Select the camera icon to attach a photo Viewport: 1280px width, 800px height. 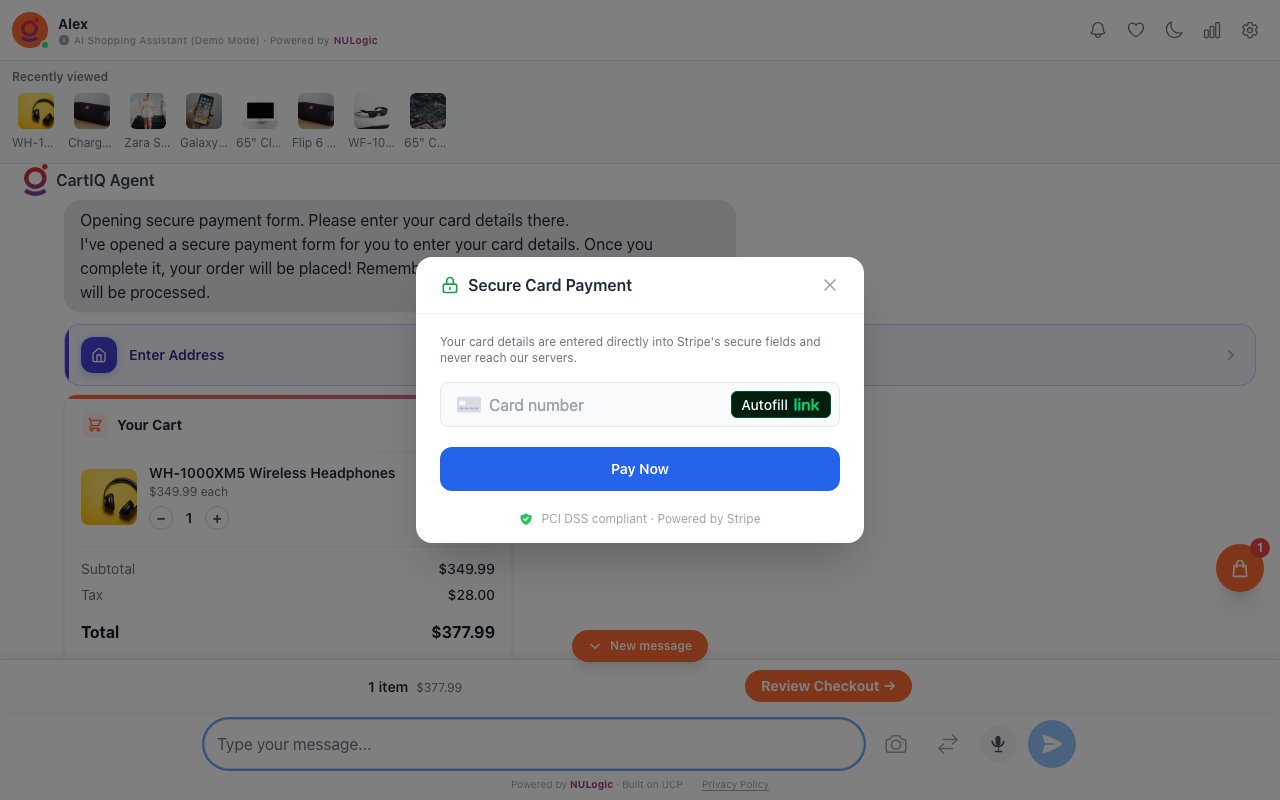tap(895, 744)
